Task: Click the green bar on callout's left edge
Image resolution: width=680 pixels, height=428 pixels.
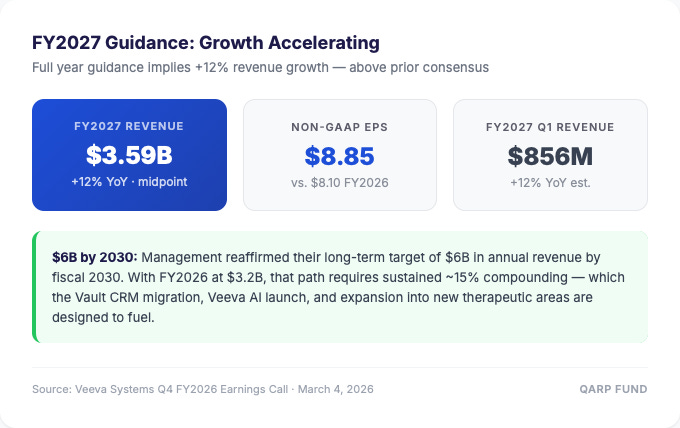Action: [34, 287]
